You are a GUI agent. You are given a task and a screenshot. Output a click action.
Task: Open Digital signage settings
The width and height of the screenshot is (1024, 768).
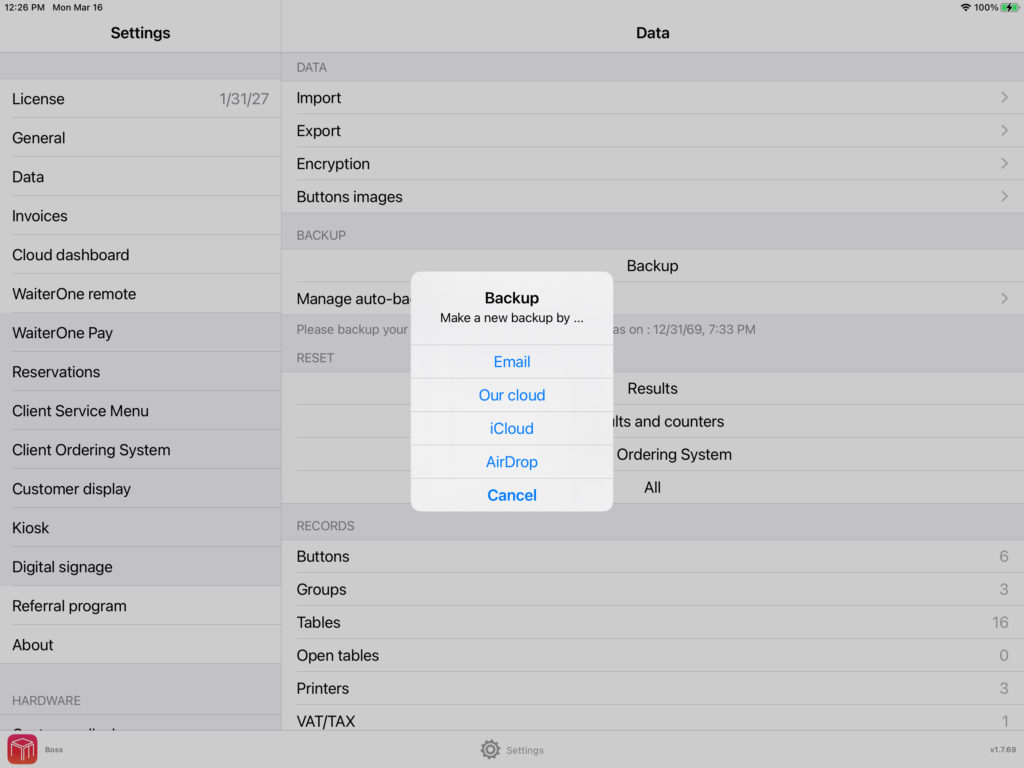coord(140,567)
